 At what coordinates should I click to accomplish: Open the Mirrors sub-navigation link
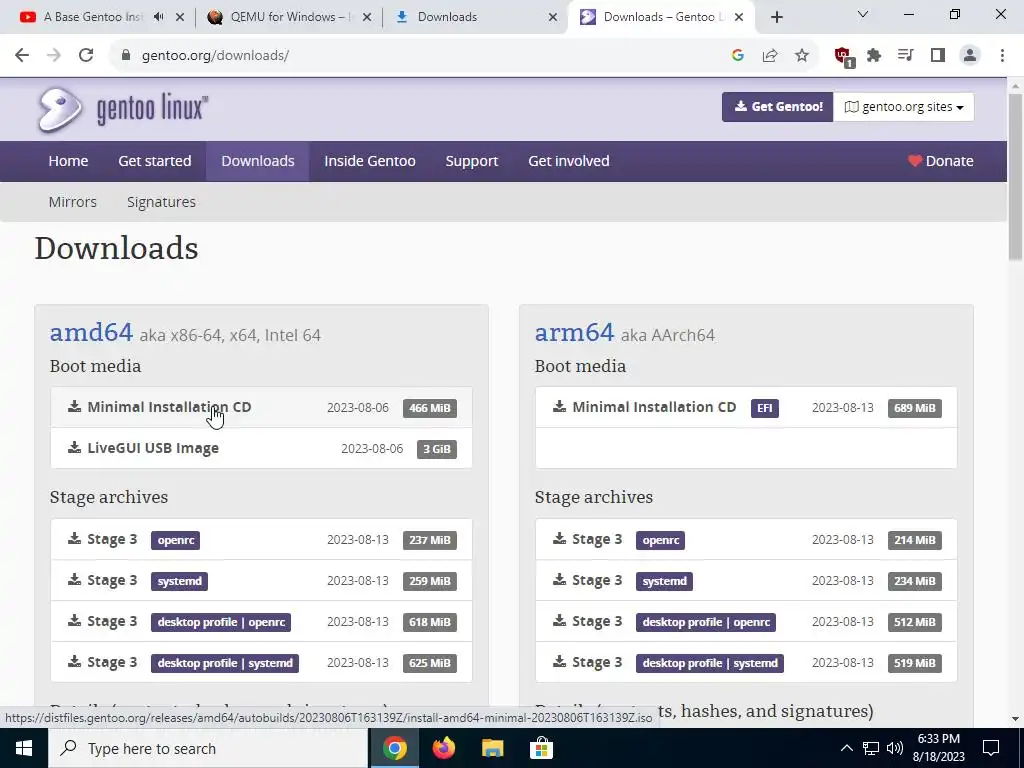point(72,202)
